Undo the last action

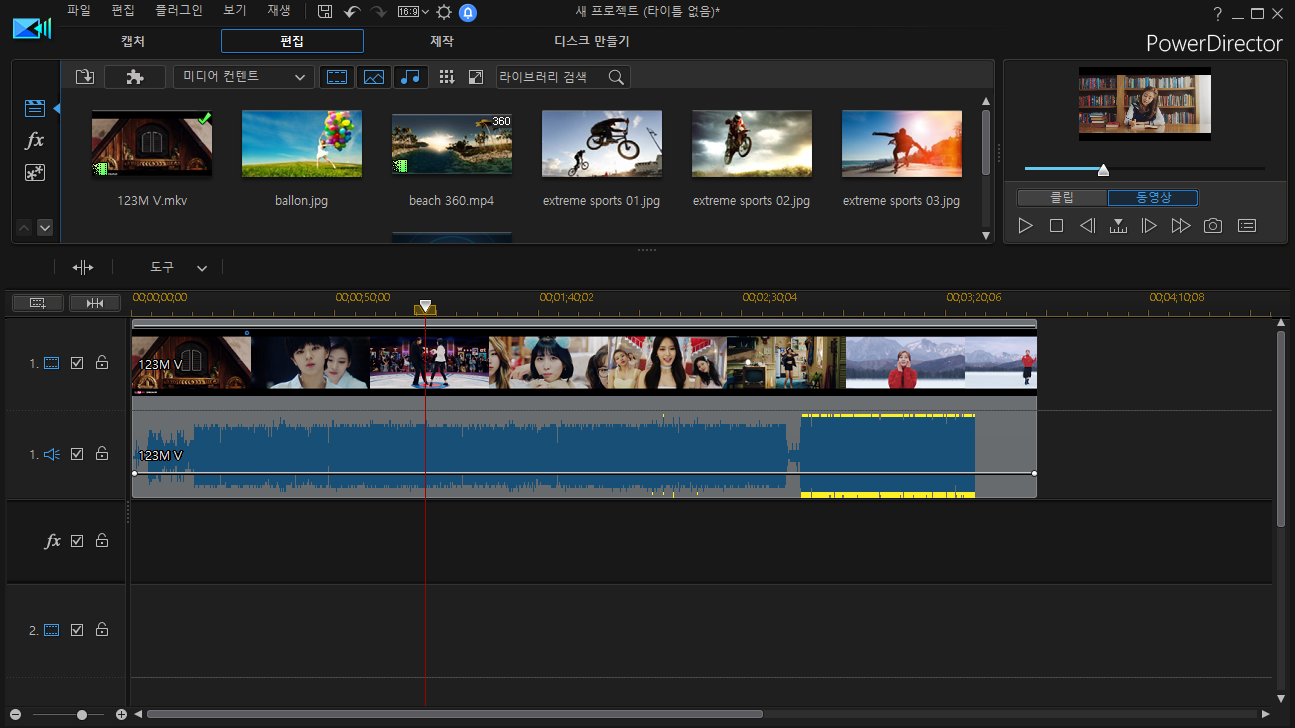point(352,12)
